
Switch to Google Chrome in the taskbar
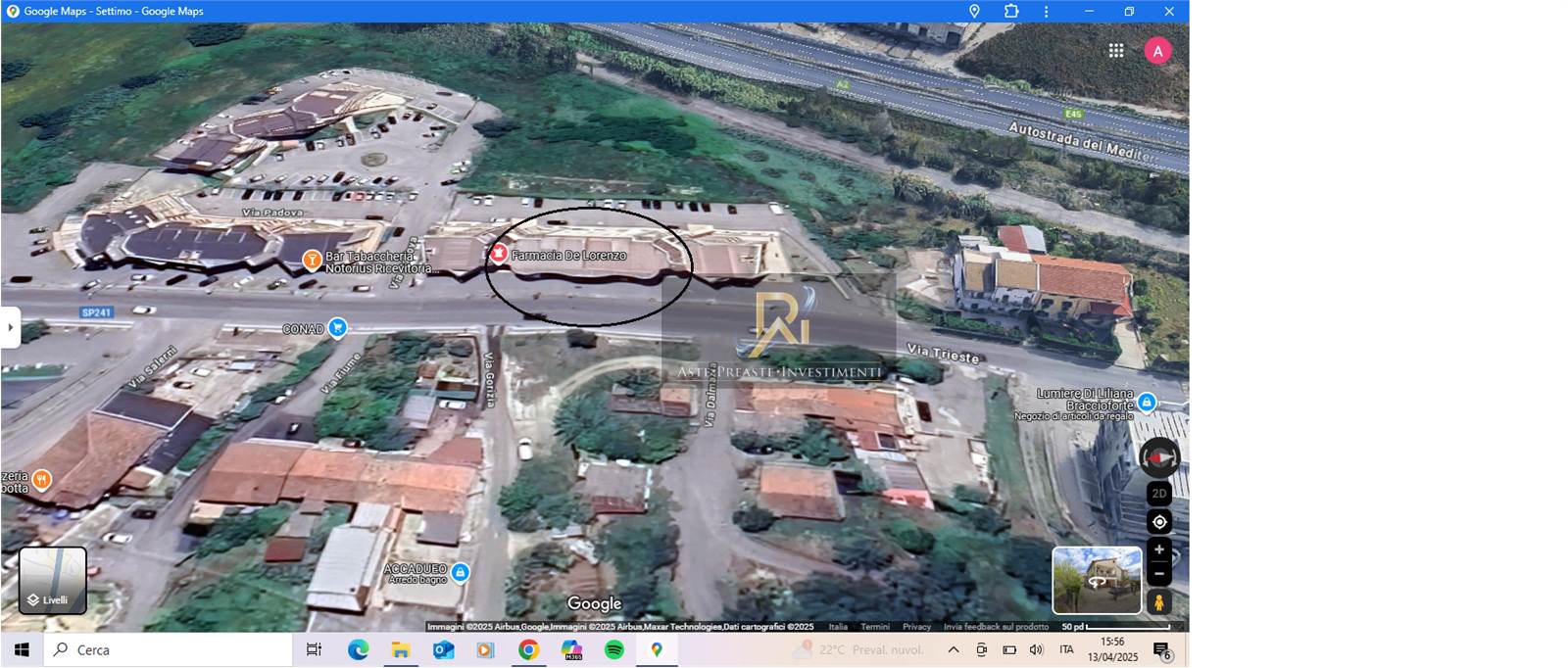pos(528,649)
